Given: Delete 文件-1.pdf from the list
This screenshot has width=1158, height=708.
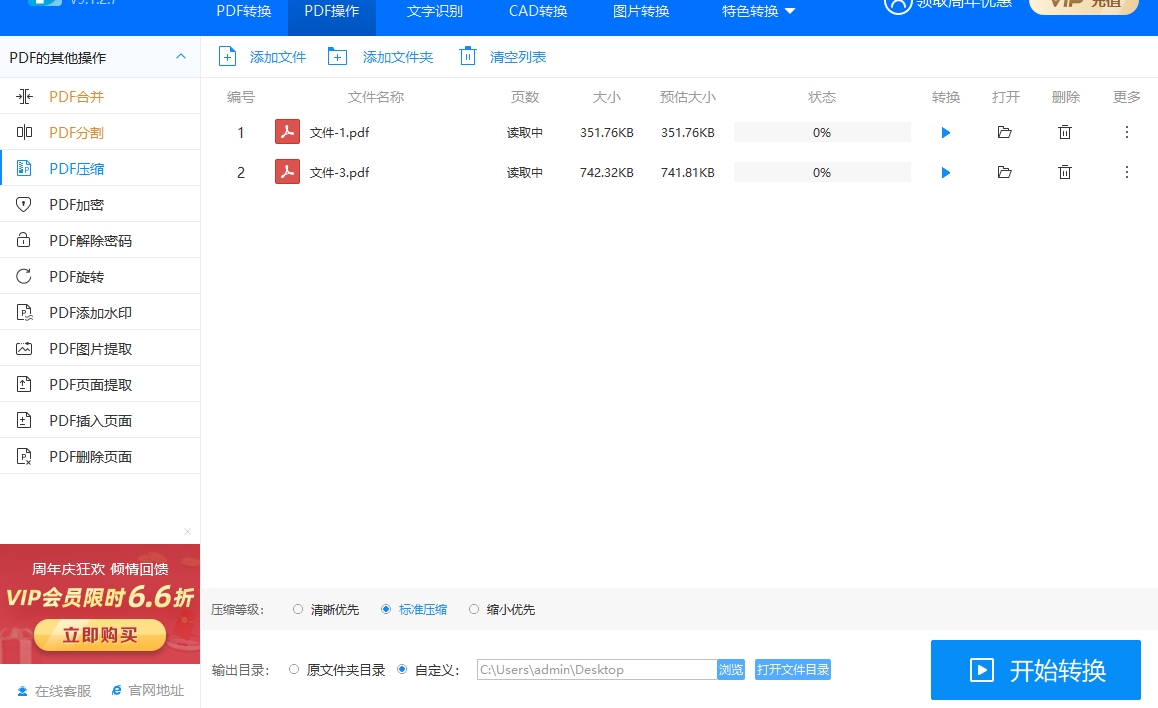Looking at the screenshot, I should point(1065,132).
